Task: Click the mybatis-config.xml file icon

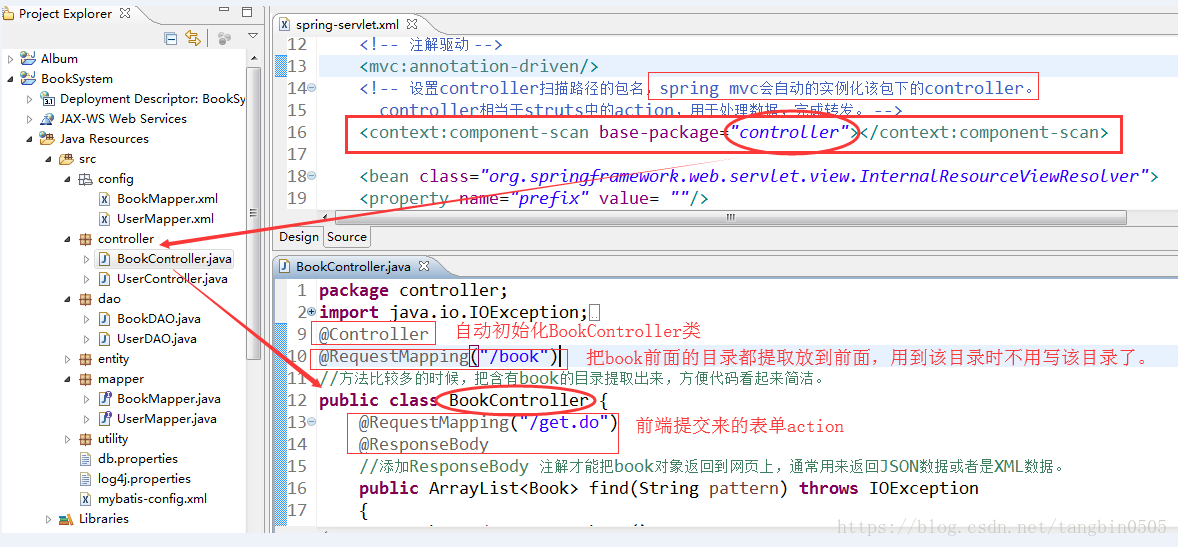Action: (x=86, y=499)
